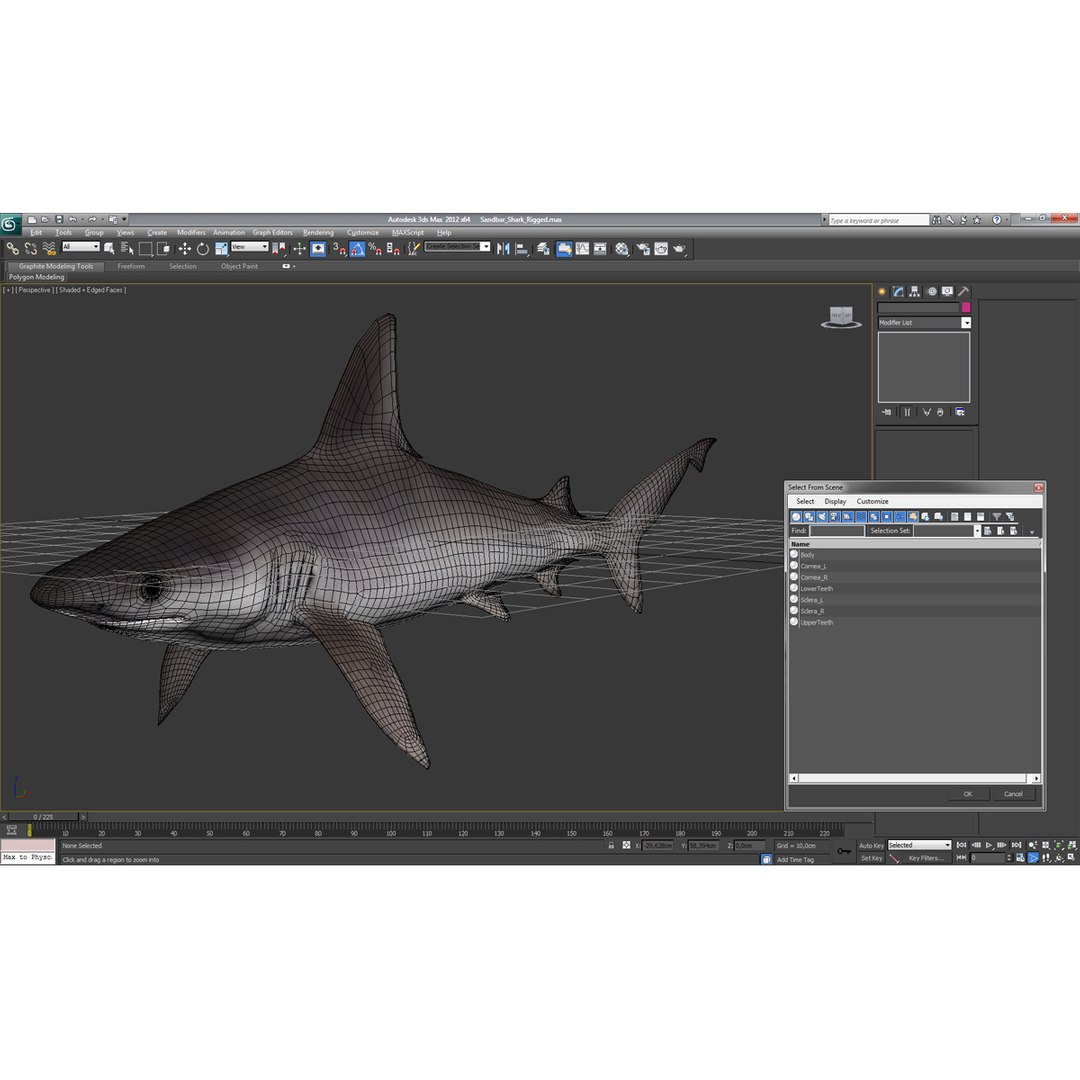
Task: Click the magenta object color swatch
Action: coord(966,307)
